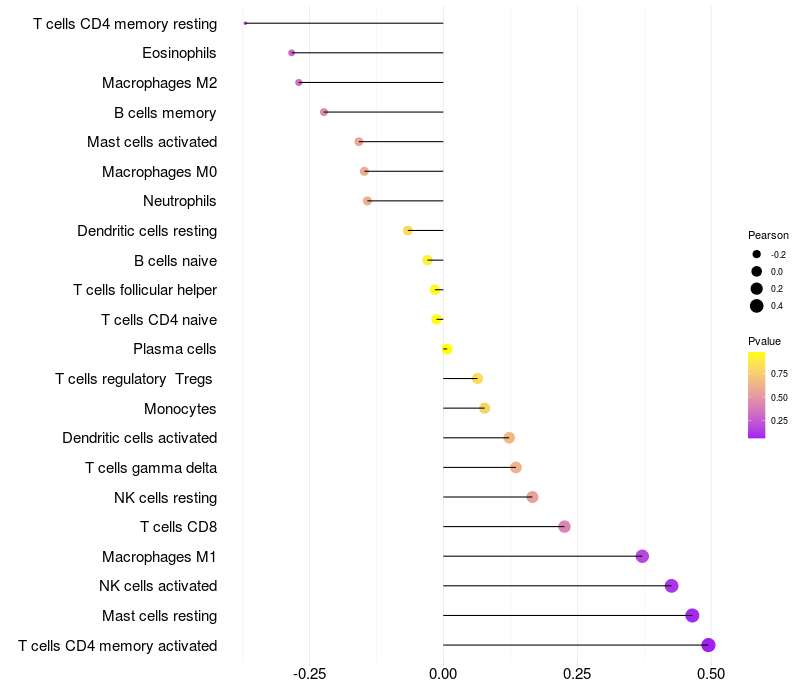
Task: Click the Macrophages M1 lollipop dot
Action: (x=642, y=556)
